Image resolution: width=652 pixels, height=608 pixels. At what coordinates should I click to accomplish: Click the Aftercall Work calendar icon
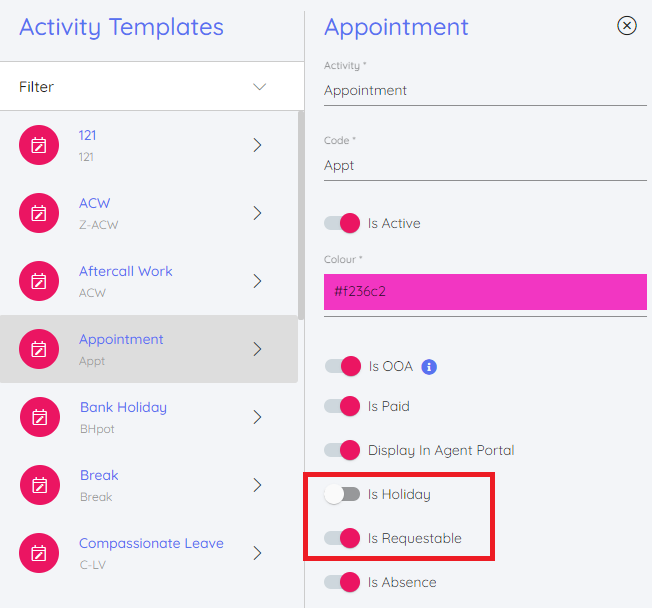pos(39,281)
